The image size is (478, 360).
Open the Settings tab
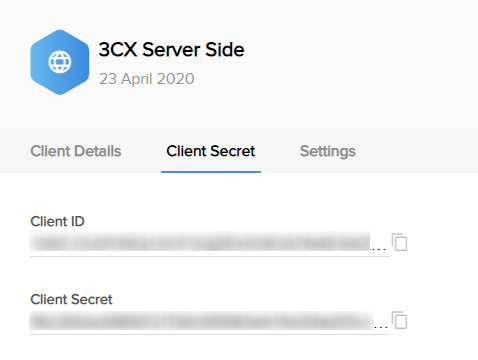click(x=328, y=151)
